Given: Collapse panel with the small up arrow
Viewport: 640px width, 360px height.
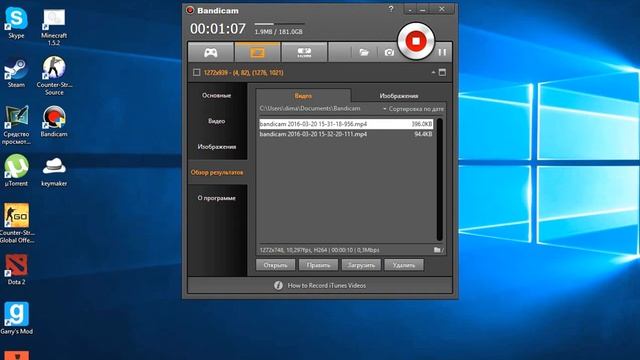Looking at the screenshot, I should pyautogui.click(x=433, y=72).
